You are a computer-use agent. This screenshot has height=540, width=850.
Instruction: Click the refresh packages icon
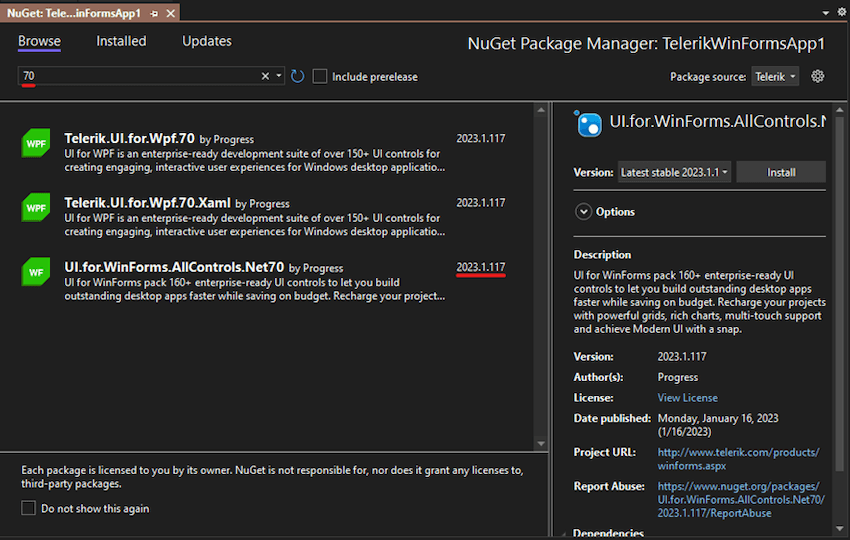pyautogui.click(x=297, y=76)
